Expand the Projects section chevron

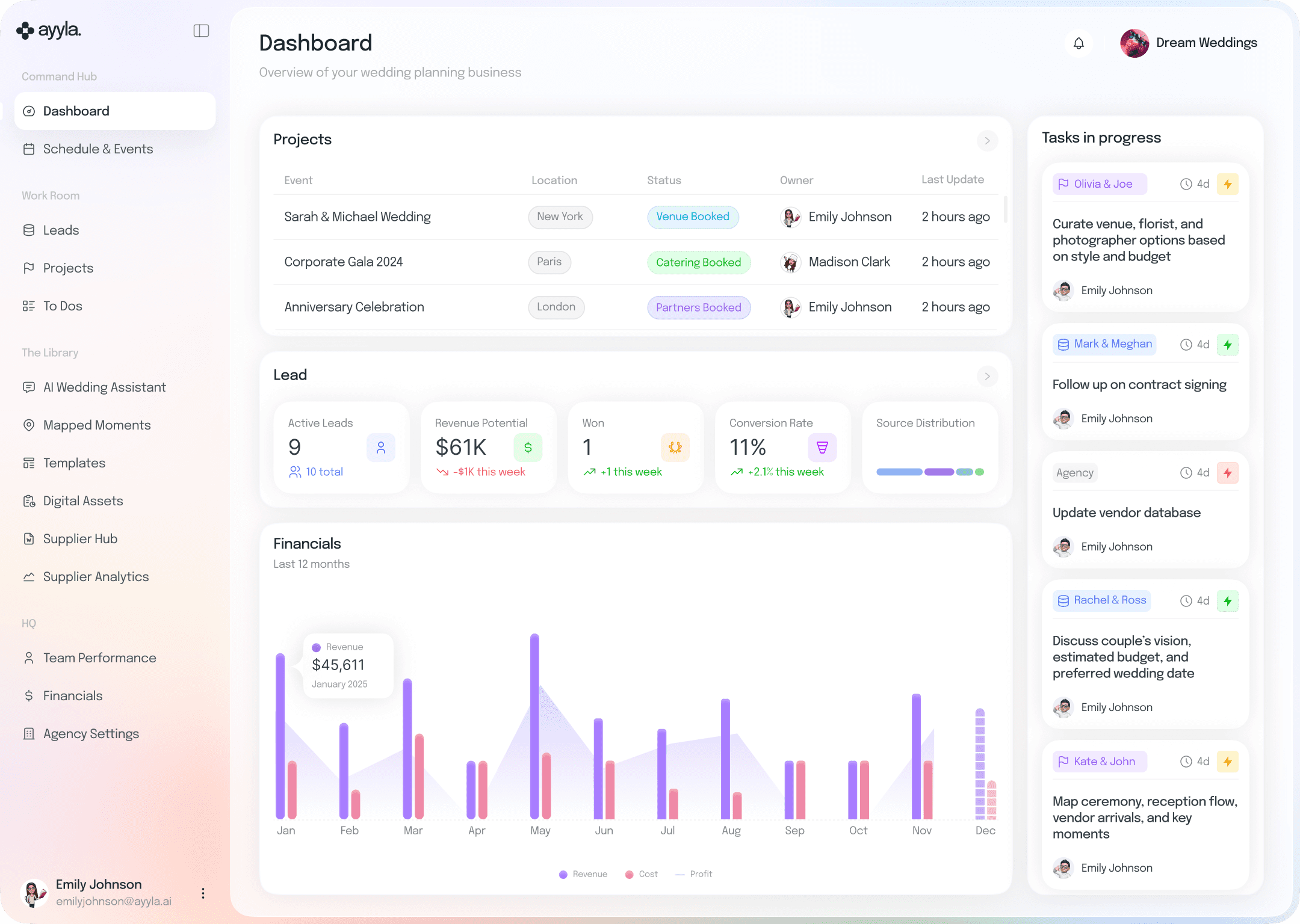(987, 141)
